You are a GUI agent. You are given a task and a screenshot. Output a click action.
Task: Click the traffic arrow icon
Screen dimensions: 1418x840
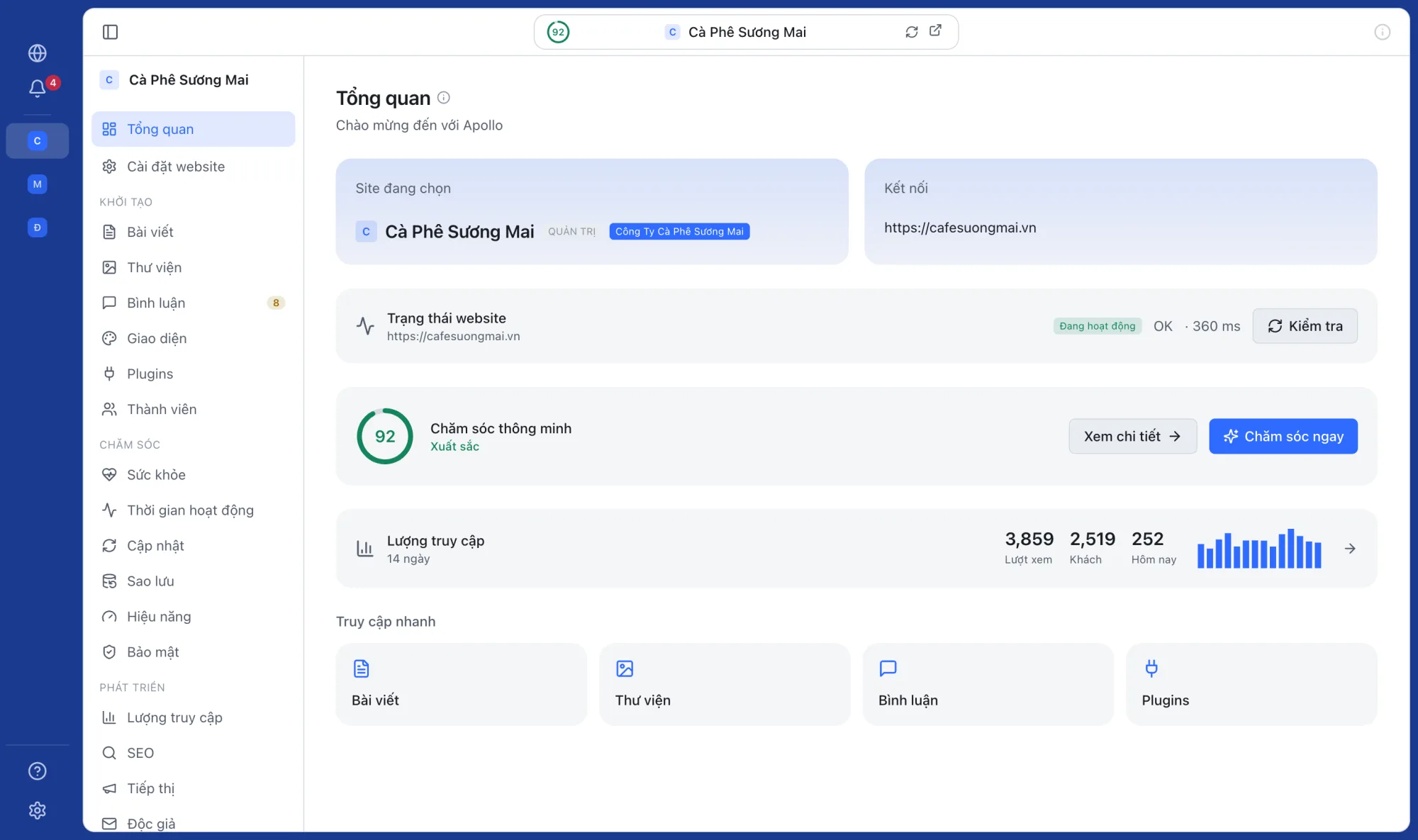[x=1350, y=549]
